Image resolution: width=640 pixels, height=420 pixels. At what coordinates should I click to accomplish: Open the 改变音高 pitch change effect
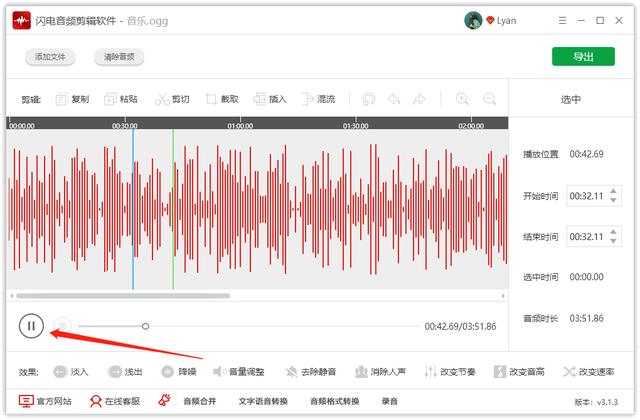coord(519,371)
